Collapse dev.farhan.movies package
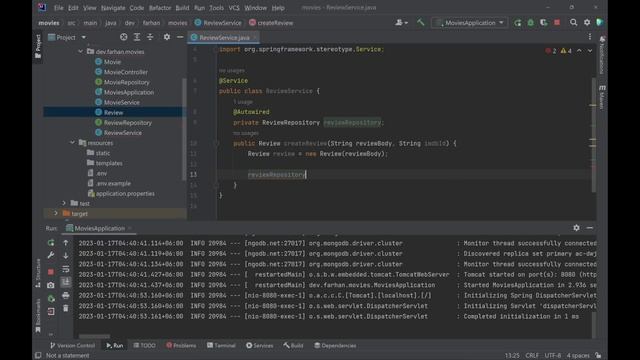Image resolution: width=640 pixels, height=360 pixels. click(80, 52)
